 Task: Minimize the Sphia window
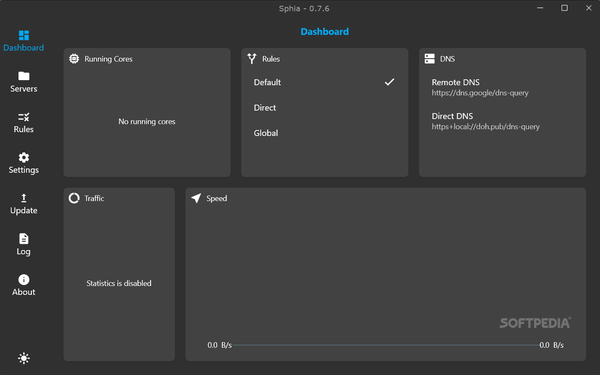click(x=540, y=8)
